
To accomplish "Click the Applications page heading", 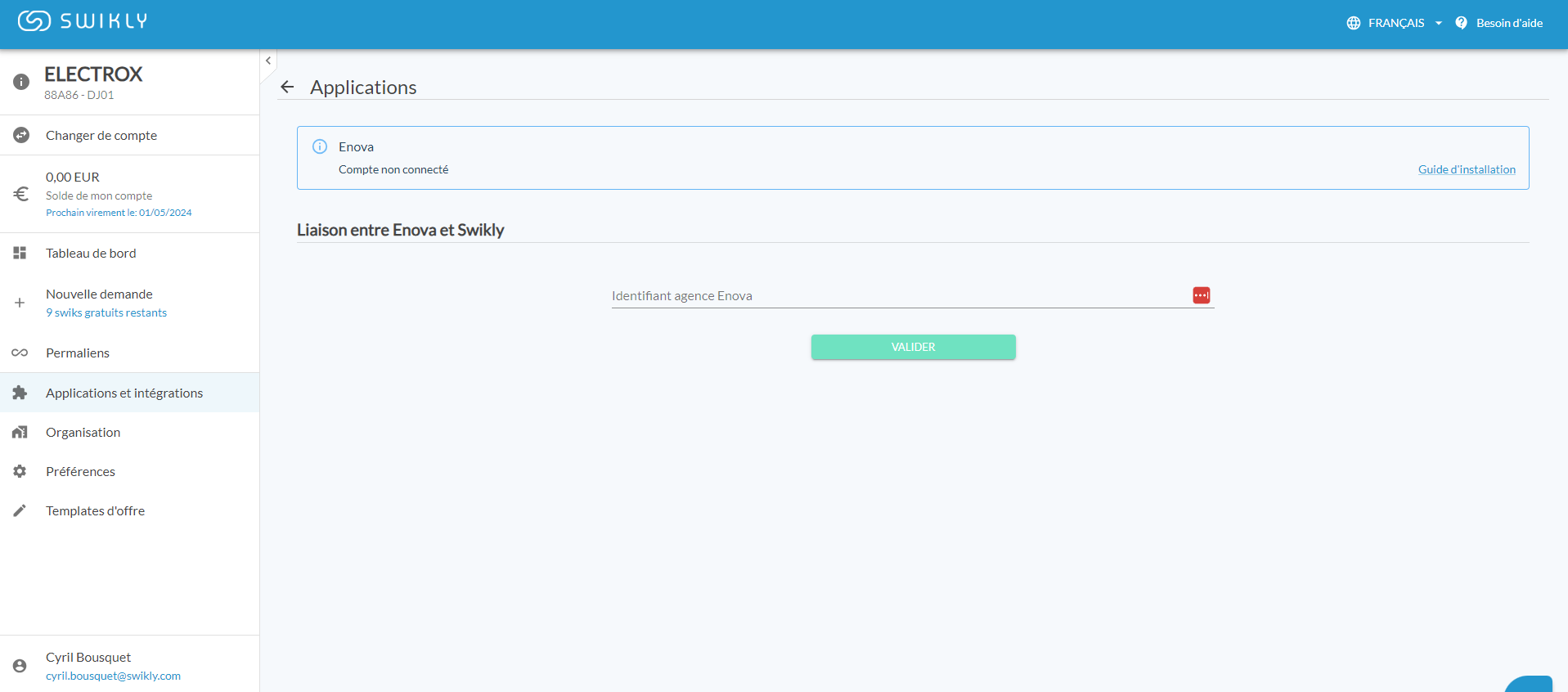I will point(363,87).
